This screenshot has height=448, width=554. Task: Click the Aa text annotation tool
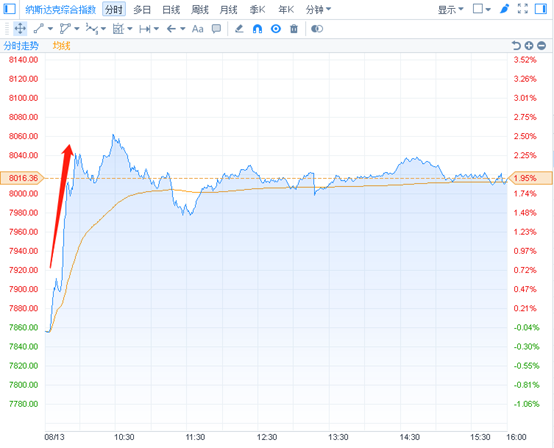198,29
